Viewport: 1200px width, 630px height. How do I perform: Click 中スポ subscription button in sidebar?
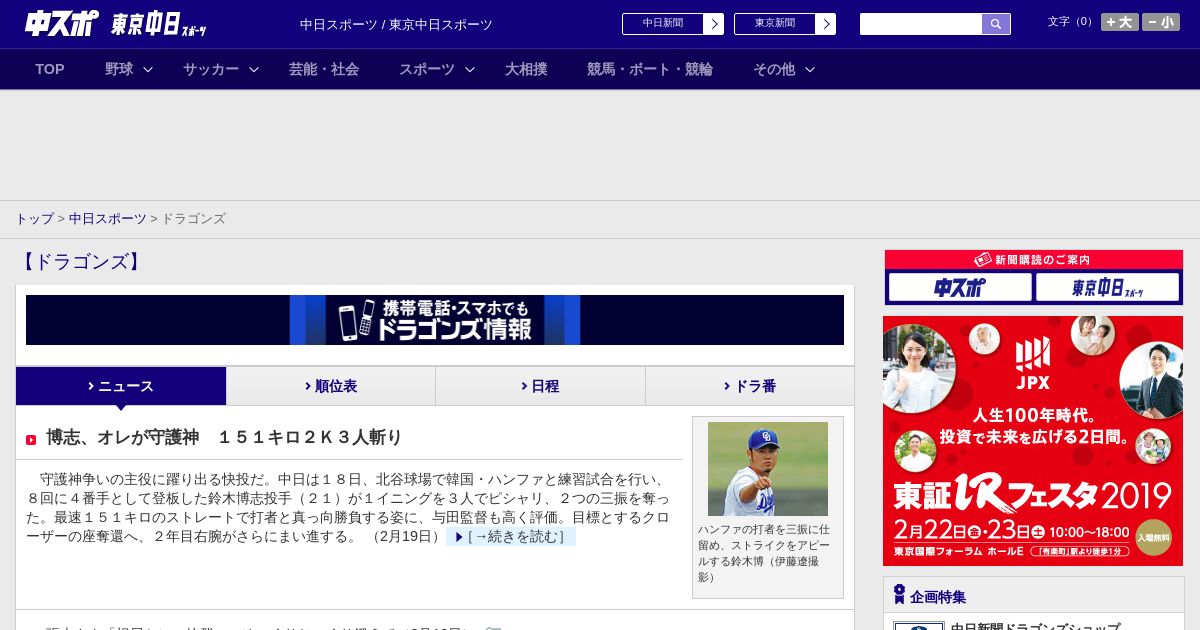coord(960,288)
